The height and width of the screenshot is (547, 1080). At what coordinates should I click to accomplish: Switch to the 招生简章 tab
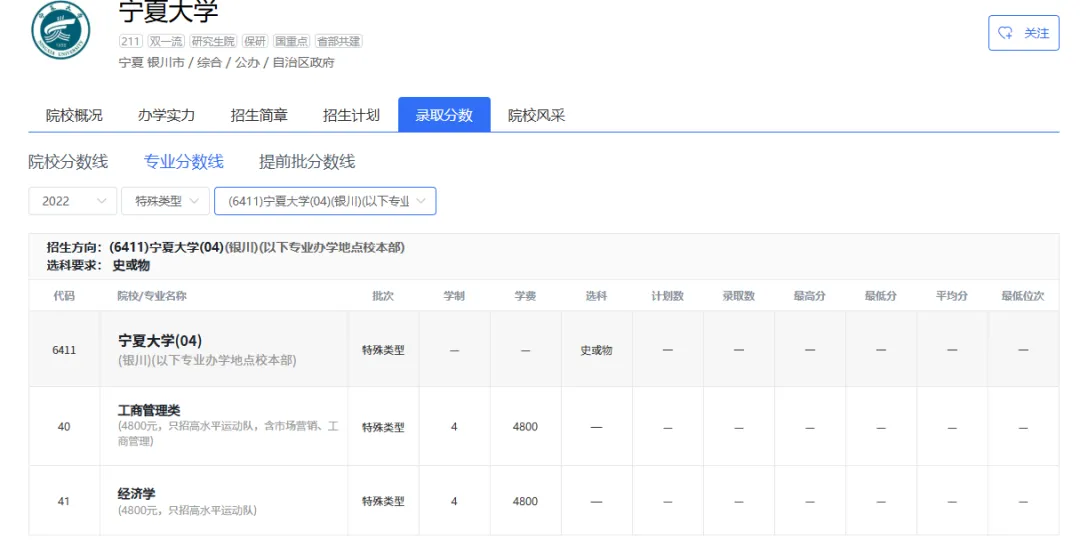click(x=259, y=115)
